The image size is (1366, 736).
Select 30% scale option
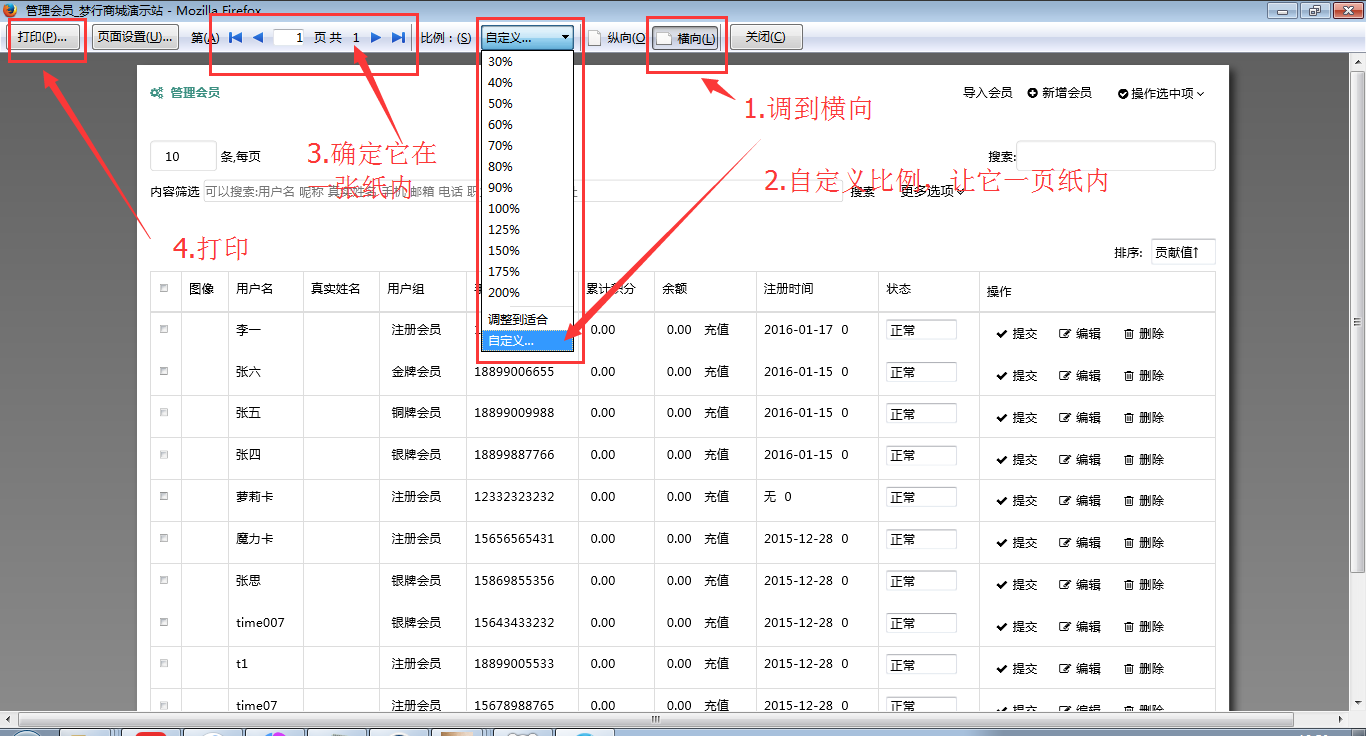coord(527,62)
